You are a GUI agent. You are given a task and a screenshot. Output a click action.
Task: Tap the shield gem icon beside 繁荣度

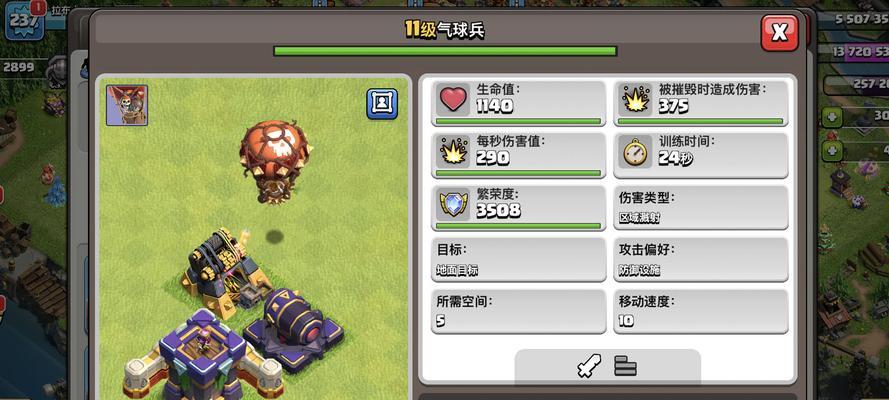click(452, 205)
